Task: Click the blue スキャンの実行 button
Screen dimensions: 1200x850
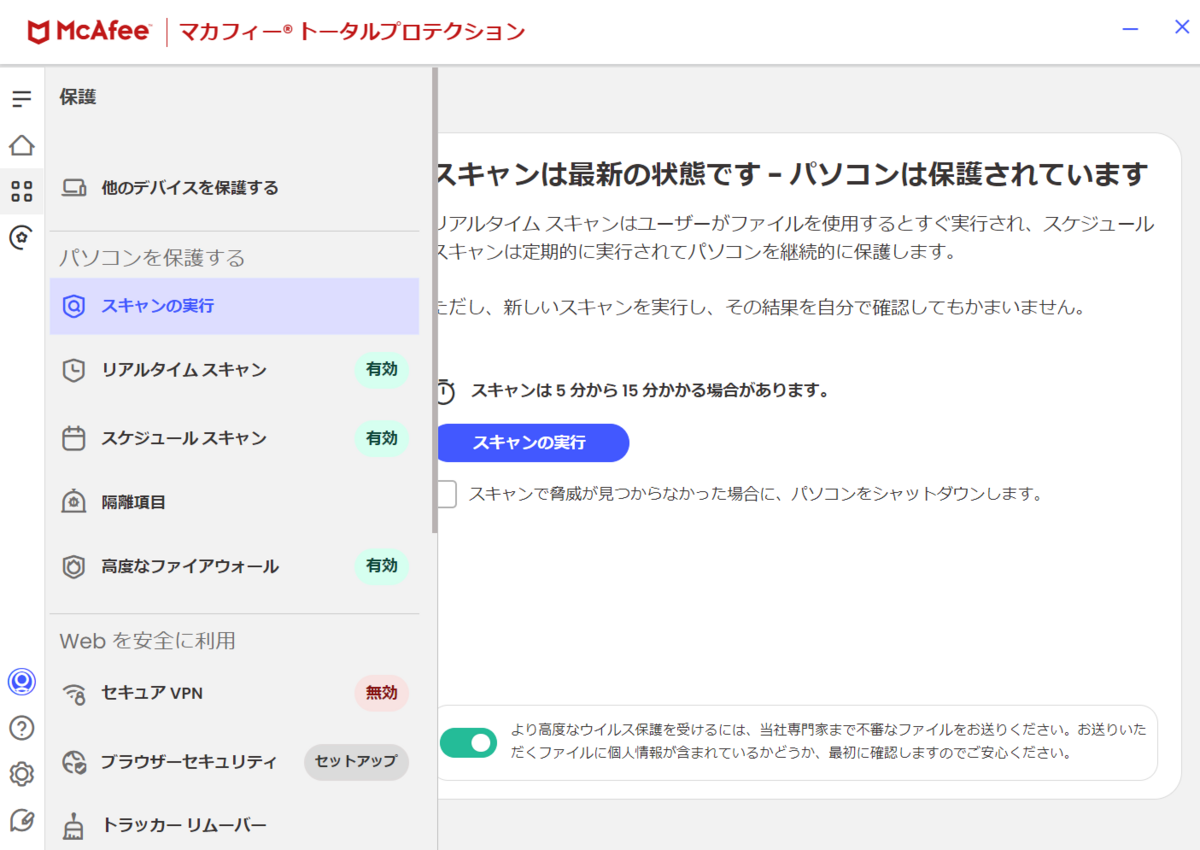Action: pyautogui.click(x=532, y=443)
